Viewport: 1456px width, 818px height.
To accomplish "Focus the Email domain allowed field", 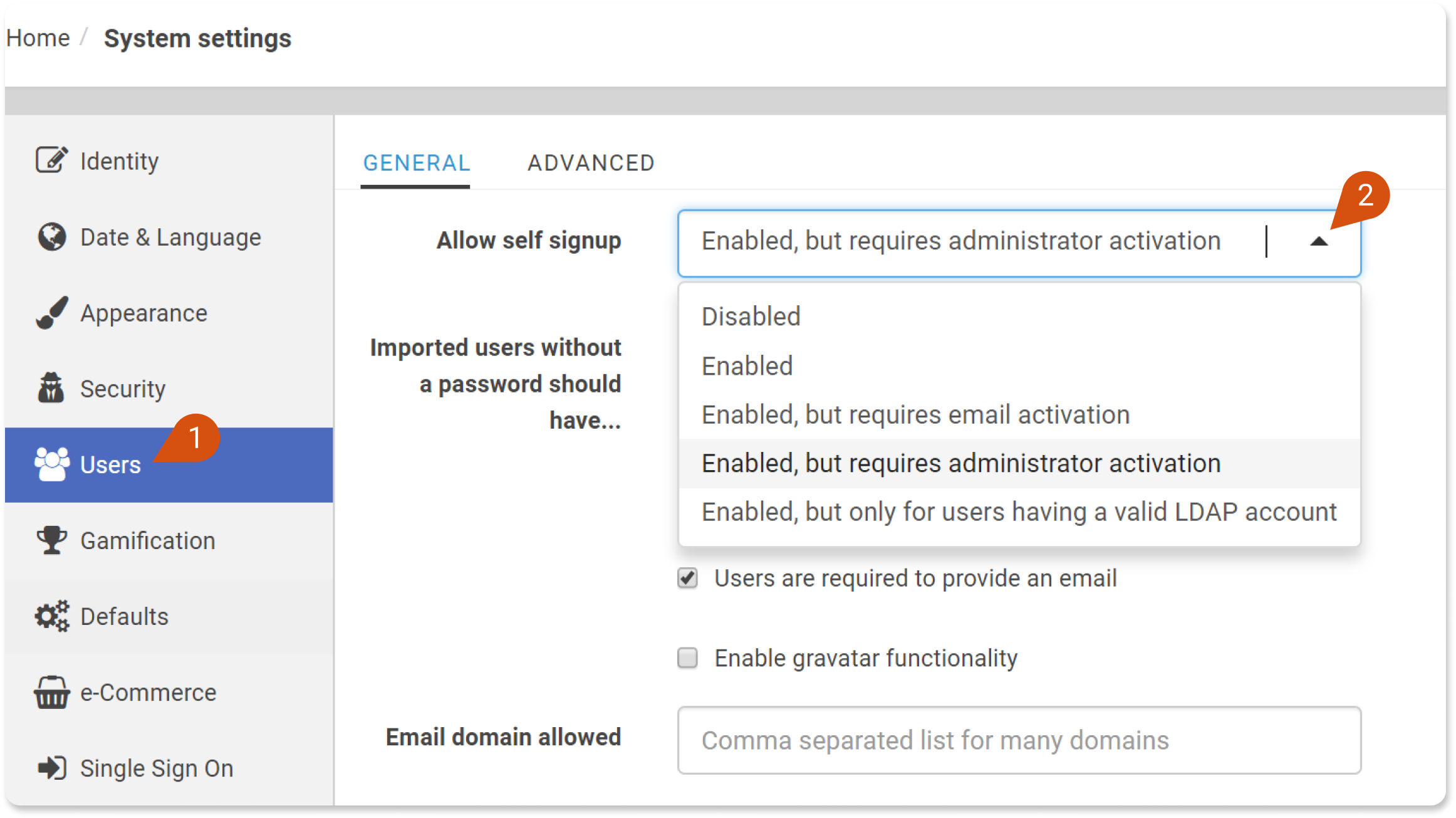I will 1019,740.
